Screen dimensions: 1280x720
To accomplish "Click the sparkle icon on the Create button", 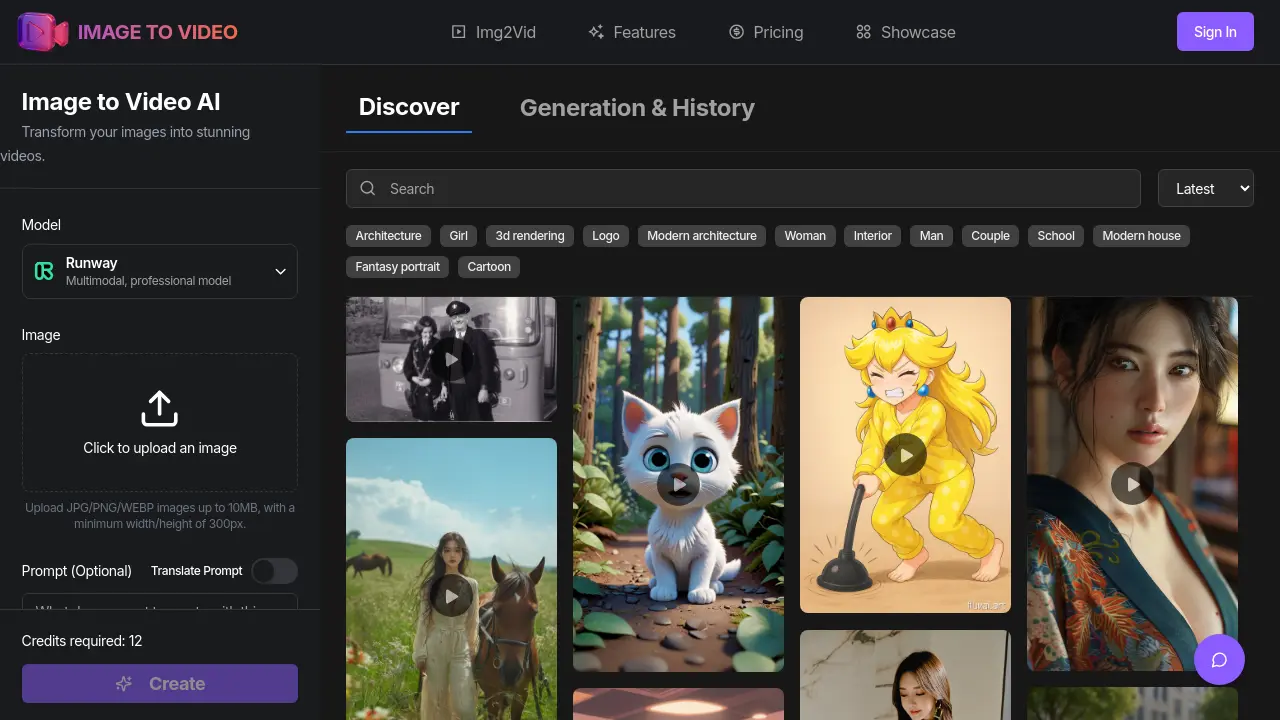I will (124, 684).
